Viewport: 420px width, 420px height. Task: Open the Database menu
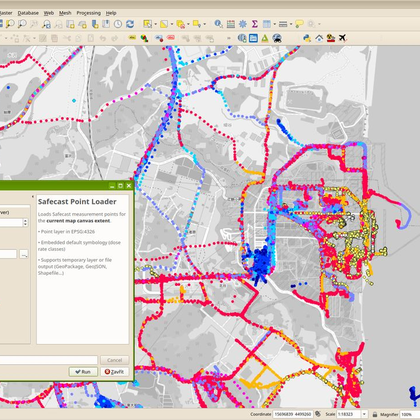pos(28,13)
